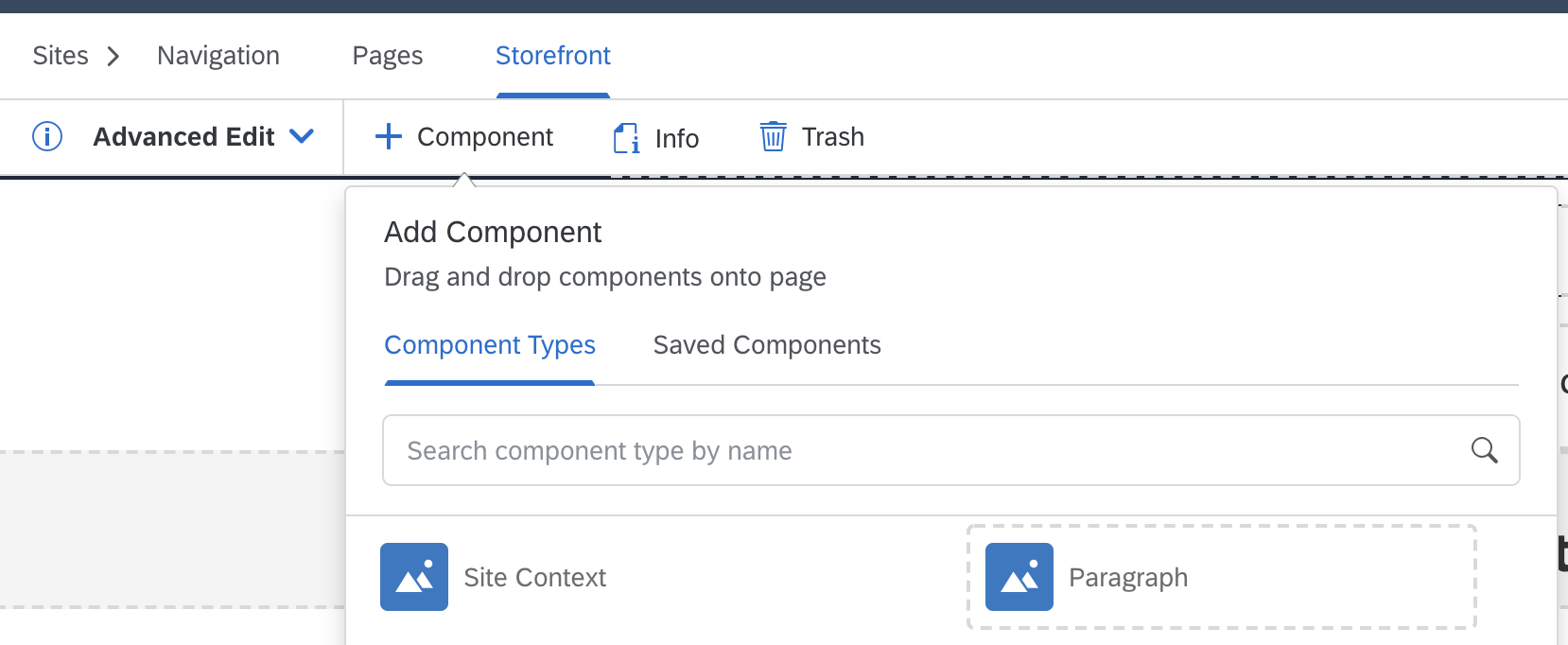1568x645 pixels.
Task: Select the Site Context component icon
Action: (414, 577)
